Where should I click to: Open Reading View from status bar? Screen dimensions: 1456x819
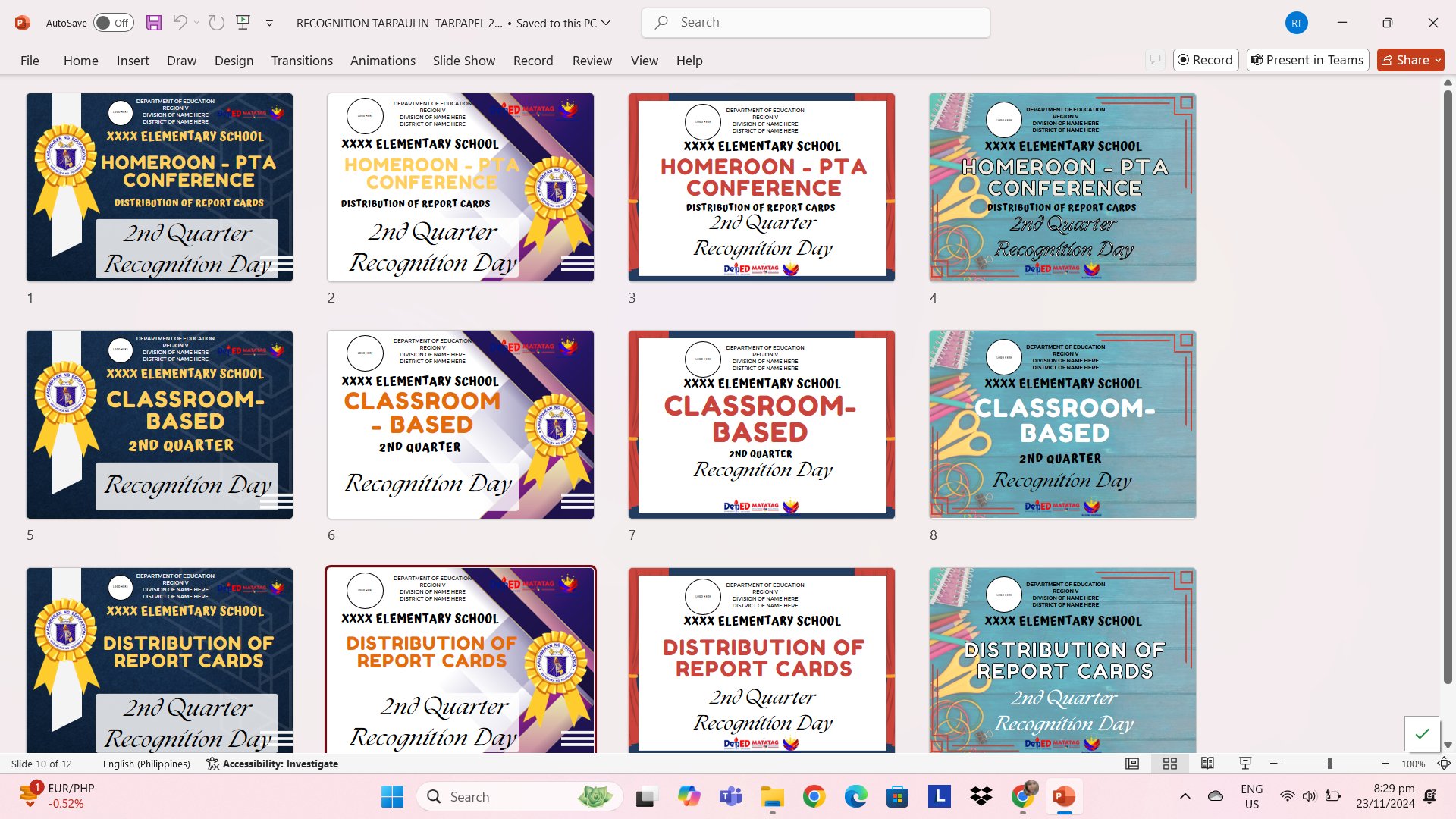tap(1208, 764)
